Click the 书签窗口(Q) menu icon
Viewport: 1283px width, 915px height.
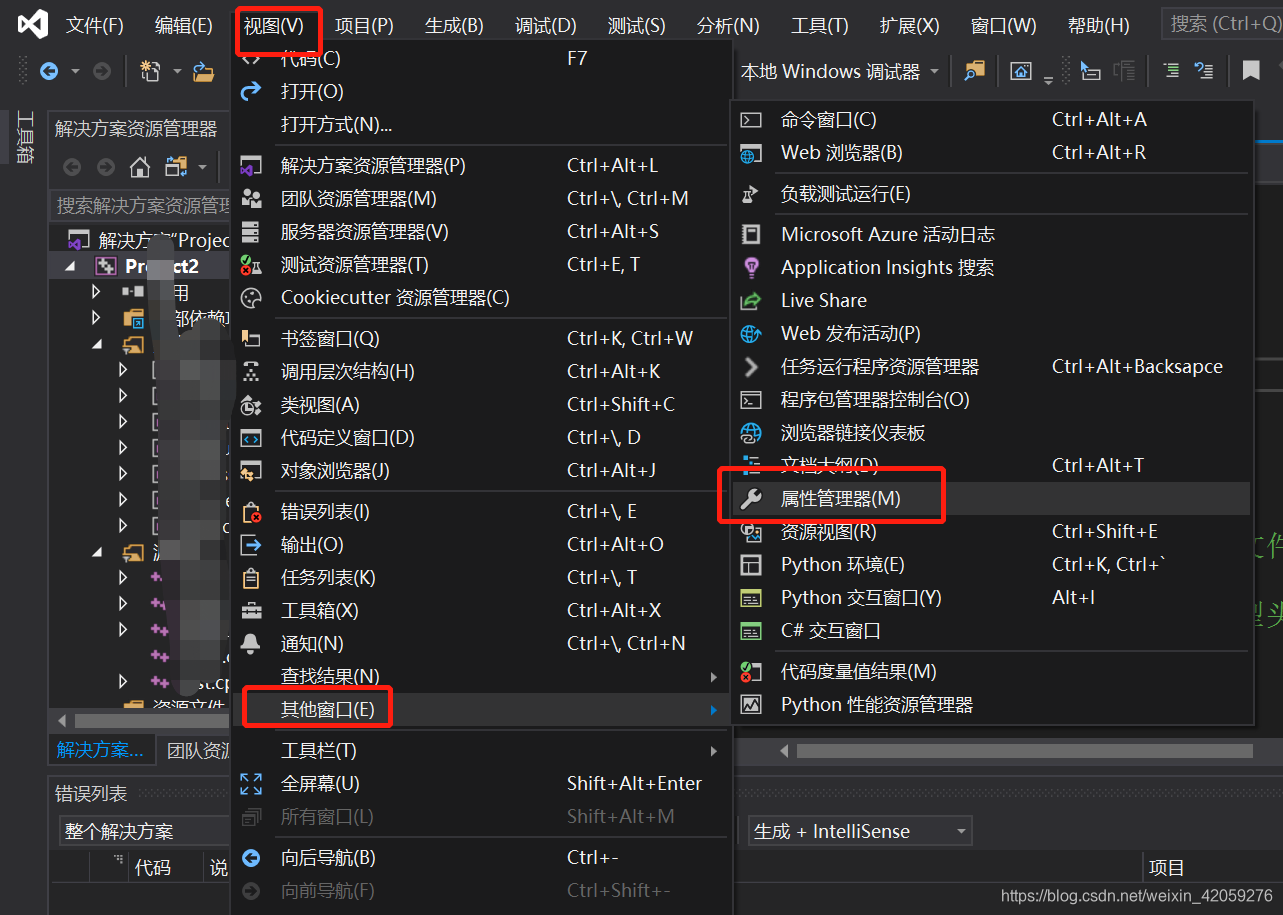click(x=251, y=339)
